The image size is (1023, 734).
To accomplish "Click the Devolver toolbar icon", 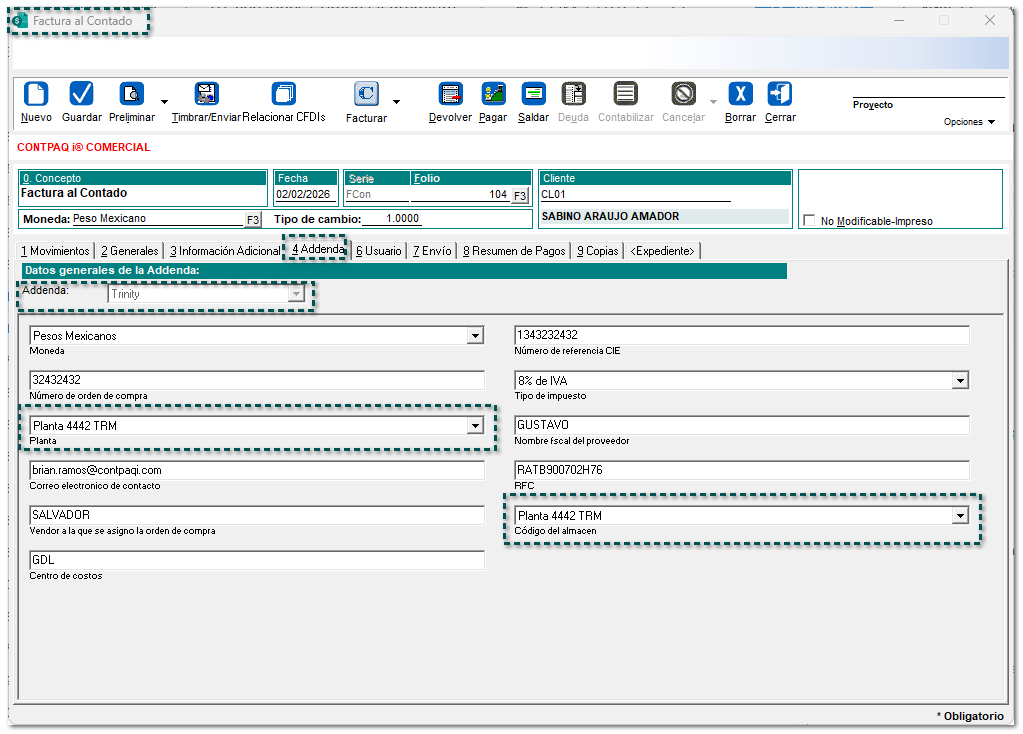I will pyautogui.click(x=450, y=94).
